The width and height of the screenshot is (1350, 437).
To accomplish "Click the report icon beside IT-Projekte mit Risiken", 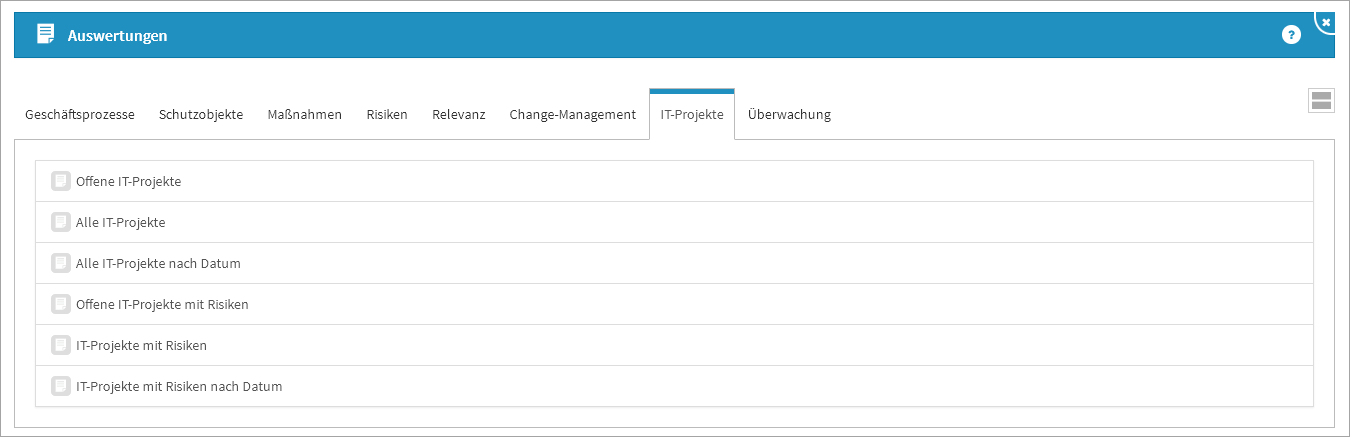I will tap(61, 345).
